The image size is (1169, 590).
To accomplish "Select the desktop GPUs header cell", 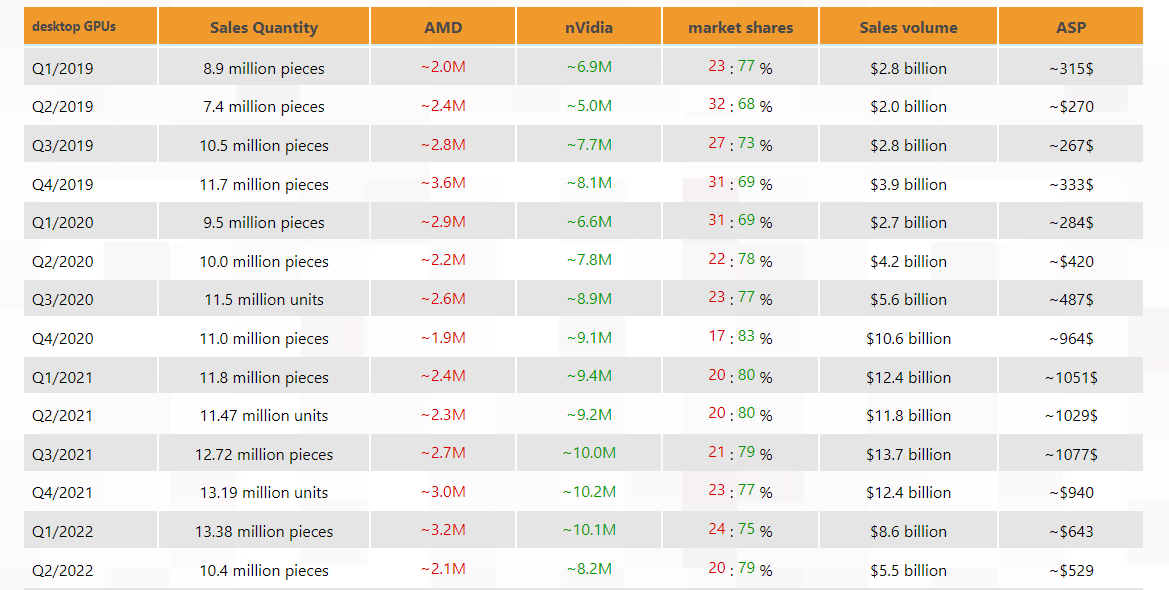I will tap(74, 26).
